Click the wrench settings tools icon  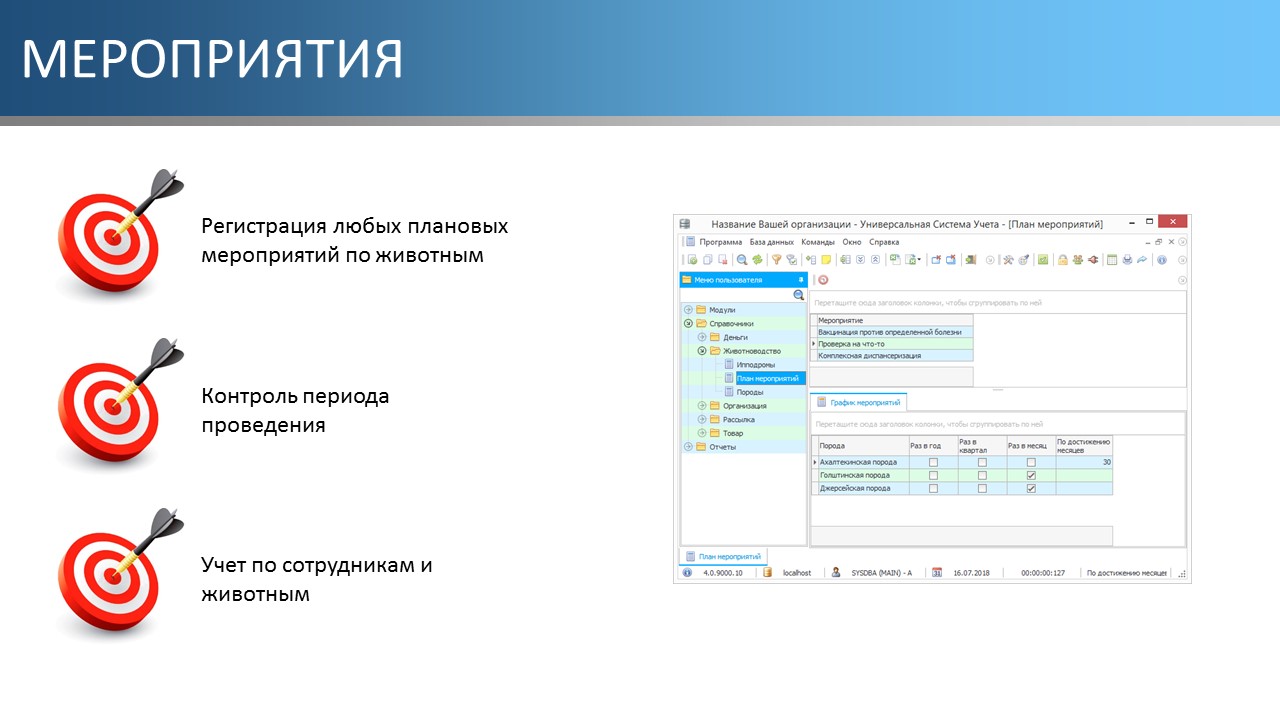(x=1008, y=260)
